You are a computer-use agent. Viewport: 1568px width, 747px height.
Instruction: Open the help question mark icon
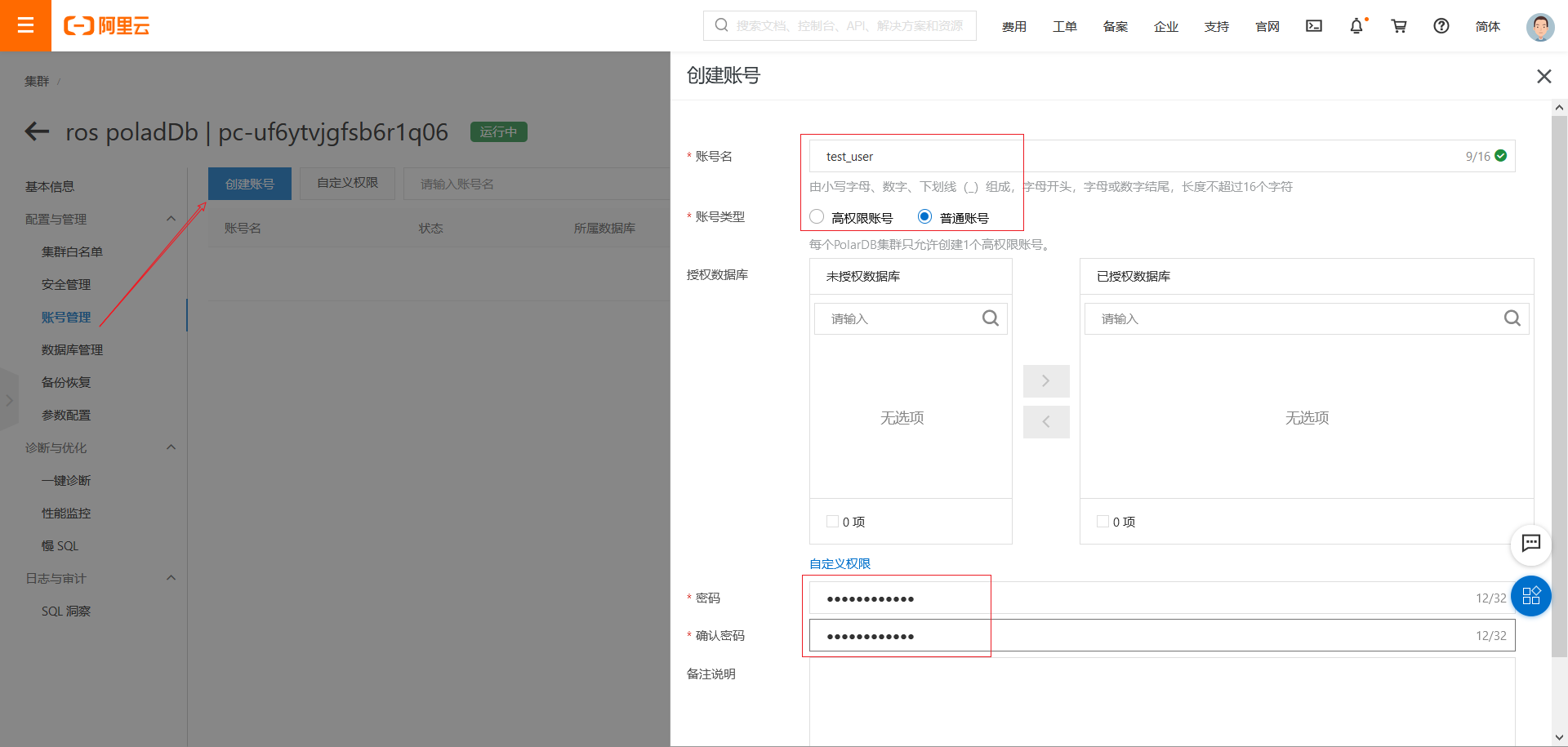(x=1441, y=26)
